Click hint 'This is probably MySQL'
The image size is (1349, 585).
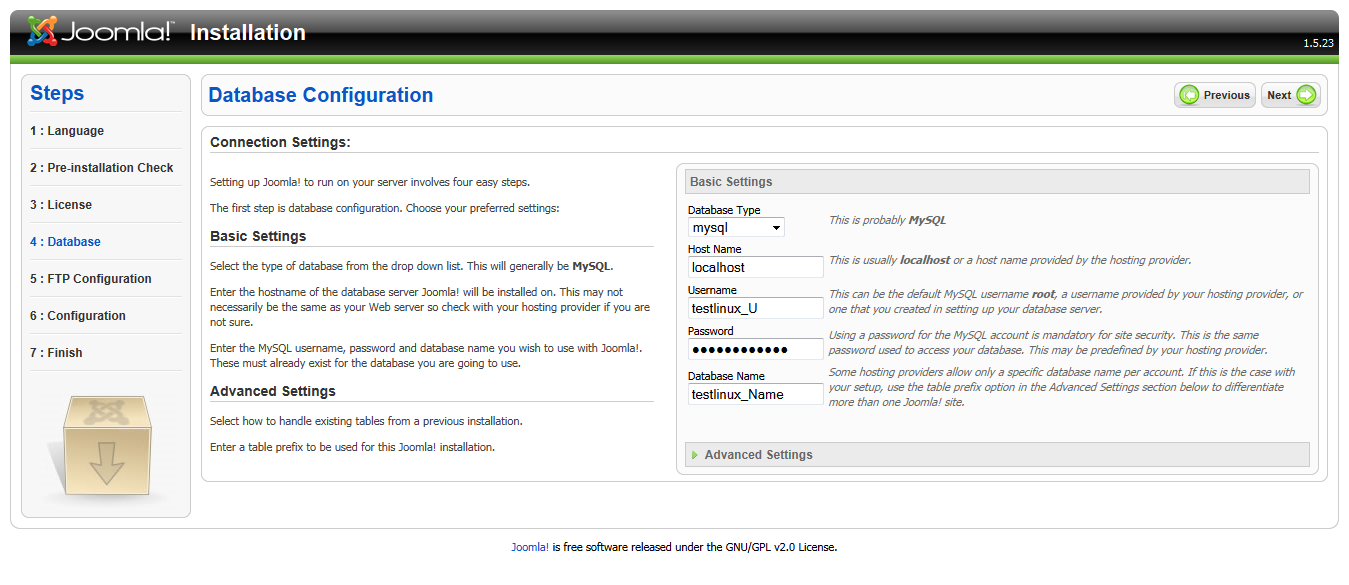coord(887,220)
